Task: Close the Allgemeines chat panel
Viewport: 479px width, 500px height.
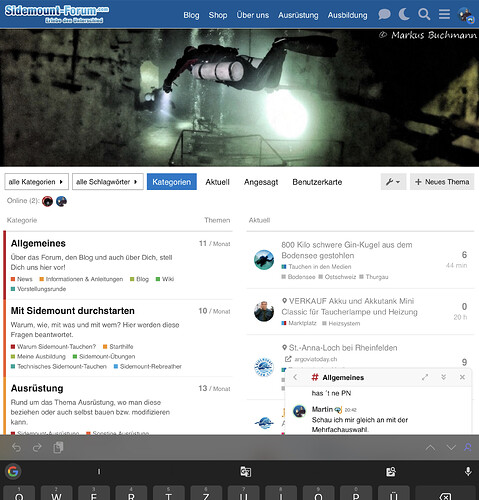Action: point(462,377)
